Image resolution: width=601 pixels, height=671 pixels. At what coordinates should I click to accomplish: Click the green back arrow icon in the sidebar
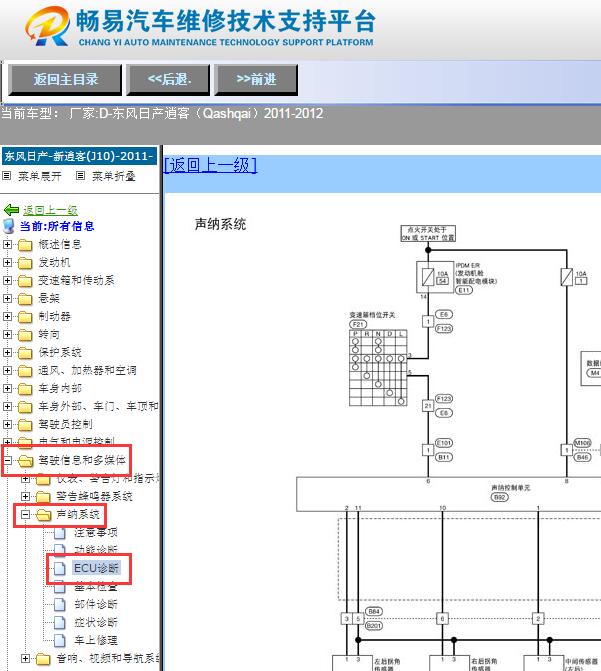(x=11, y=210)
